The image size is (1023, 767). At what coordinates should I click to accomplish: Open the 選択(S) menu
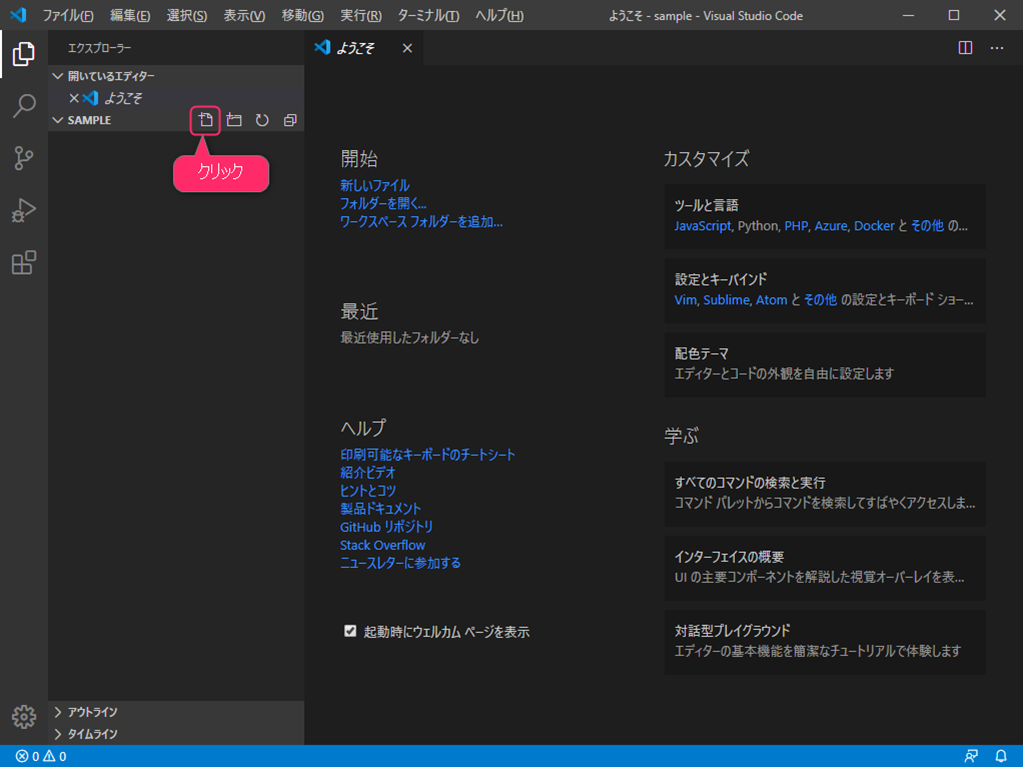pyautogui.click(x=187, y=16)
